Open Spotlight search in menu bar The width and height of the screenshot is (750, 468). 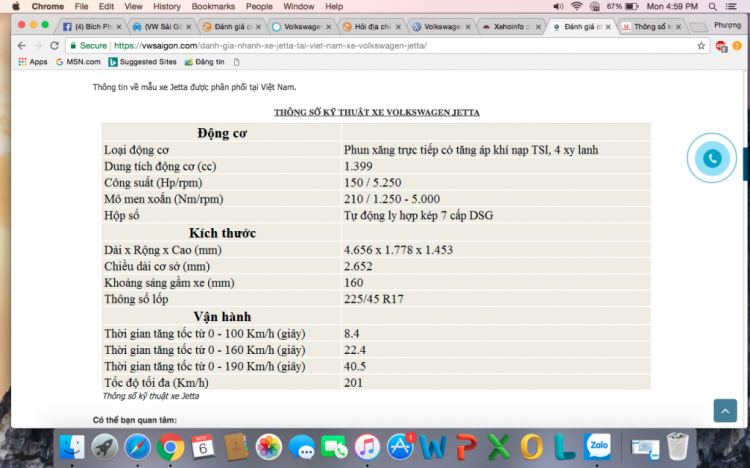click(713, 7)
